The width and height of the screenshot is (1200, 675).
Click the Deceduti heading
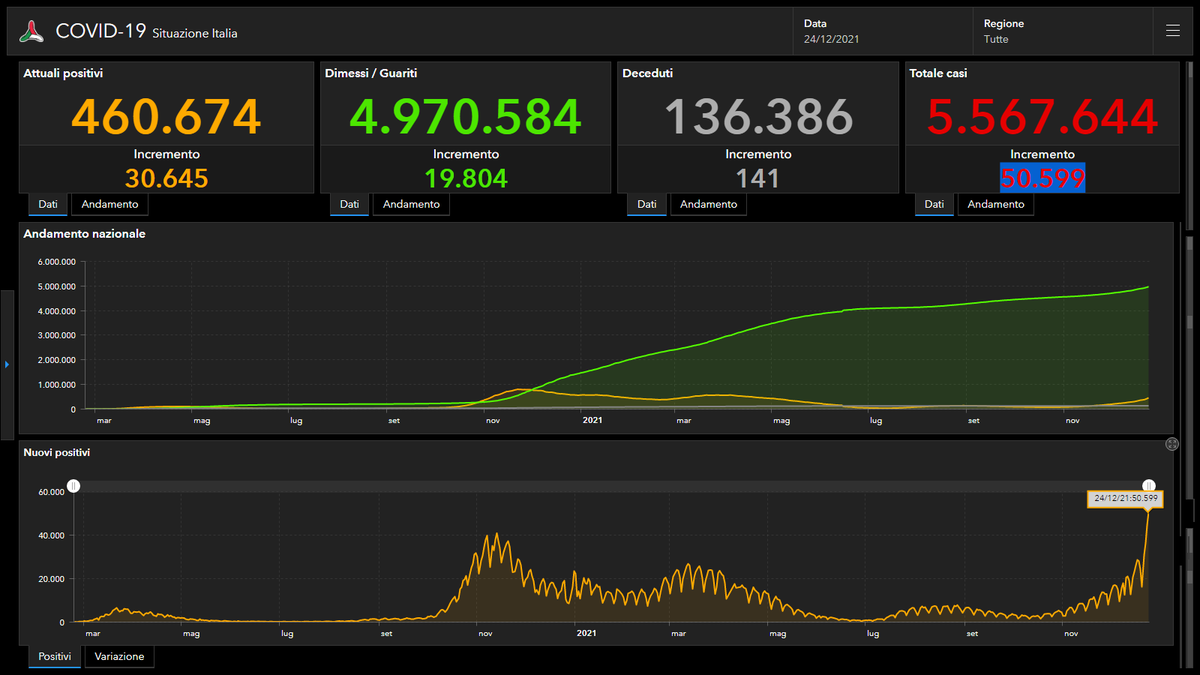(x=647, y=73)
